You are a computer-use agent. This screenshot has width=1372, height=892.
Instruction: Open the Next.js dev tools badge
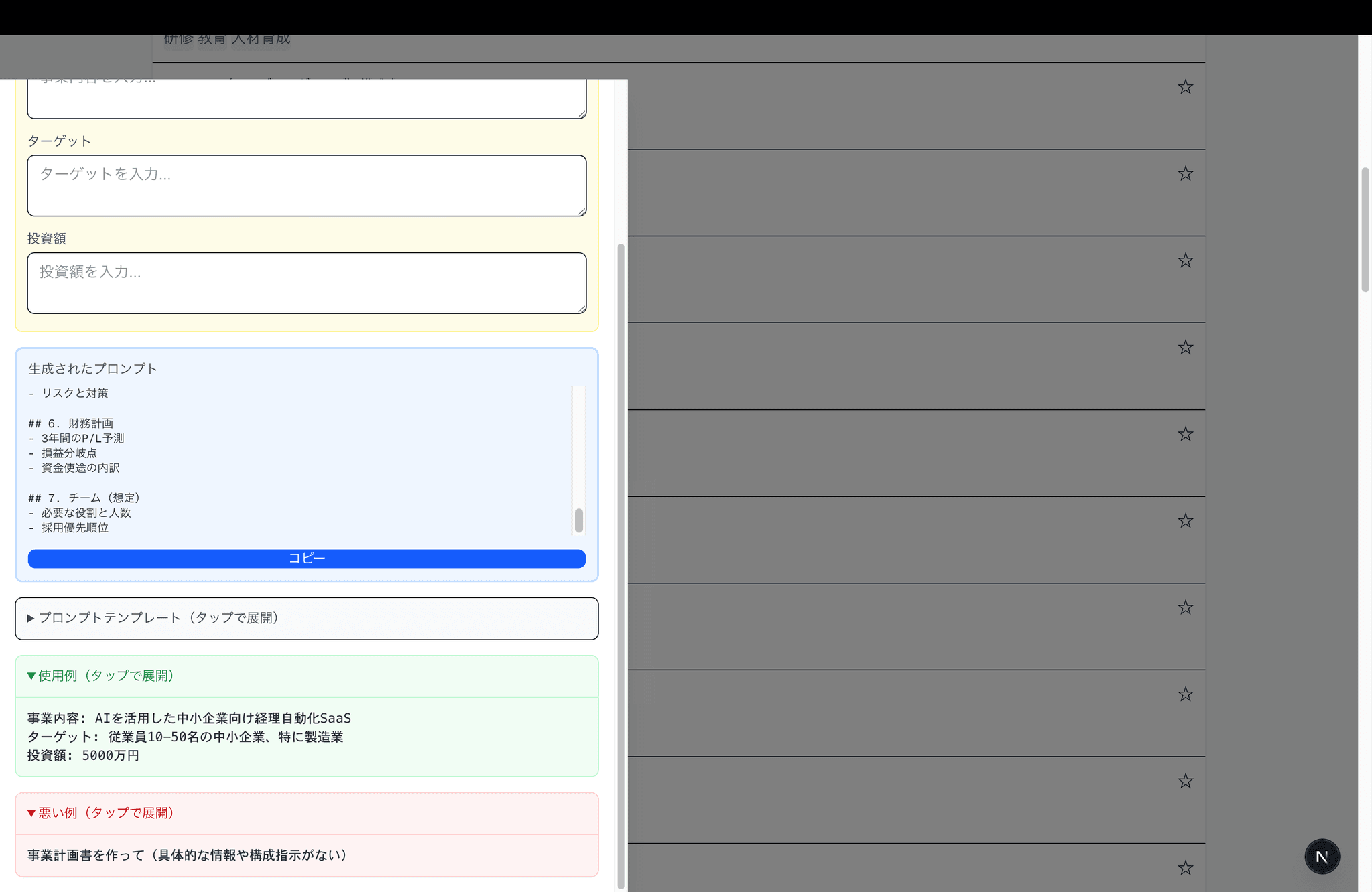click(x=1322, y=857)
